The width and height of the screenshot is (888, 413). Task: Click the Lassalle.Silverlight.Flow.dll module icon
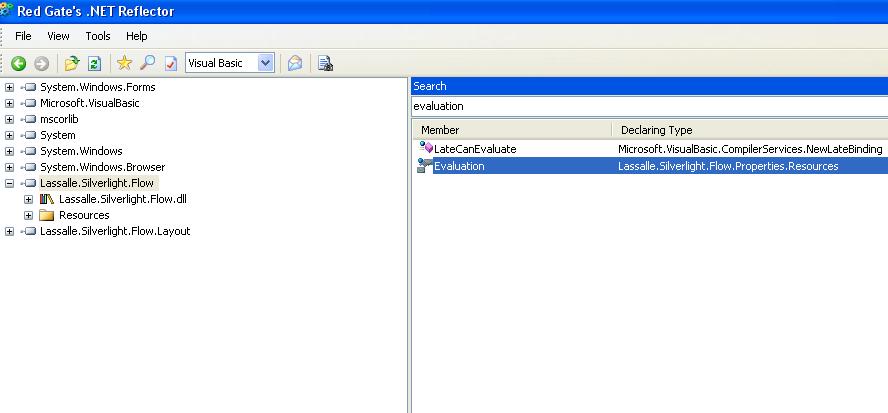tap(46, 199)
